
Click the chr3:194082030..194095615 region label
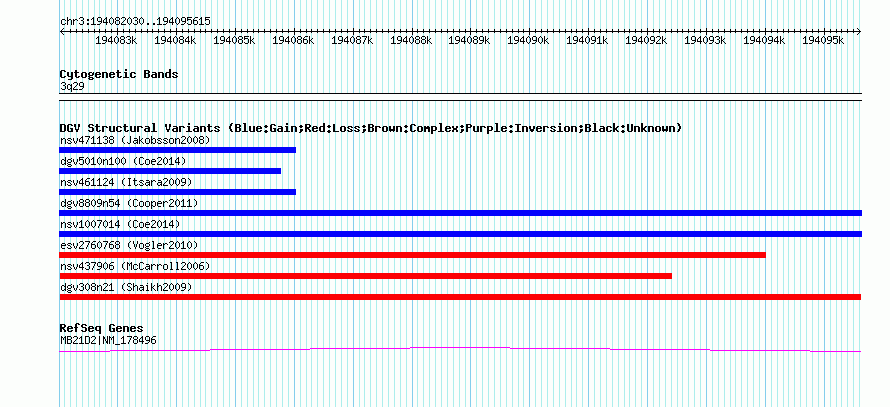[135, 21]
